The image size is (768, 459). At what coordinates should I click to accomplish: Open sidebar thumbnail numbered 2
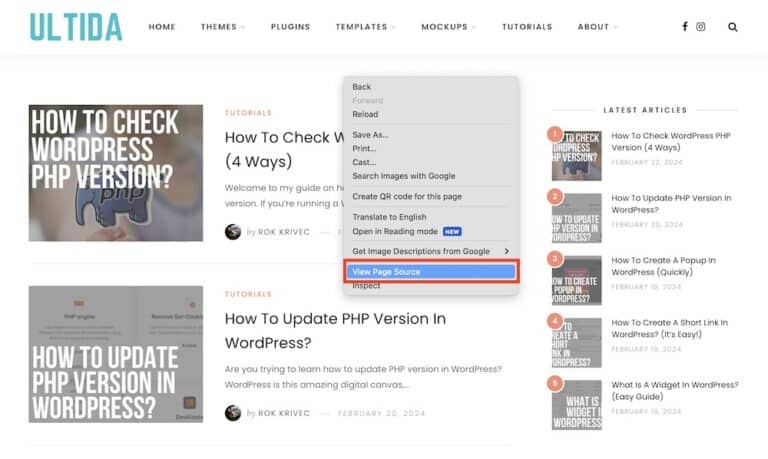(x=576, y=218)
